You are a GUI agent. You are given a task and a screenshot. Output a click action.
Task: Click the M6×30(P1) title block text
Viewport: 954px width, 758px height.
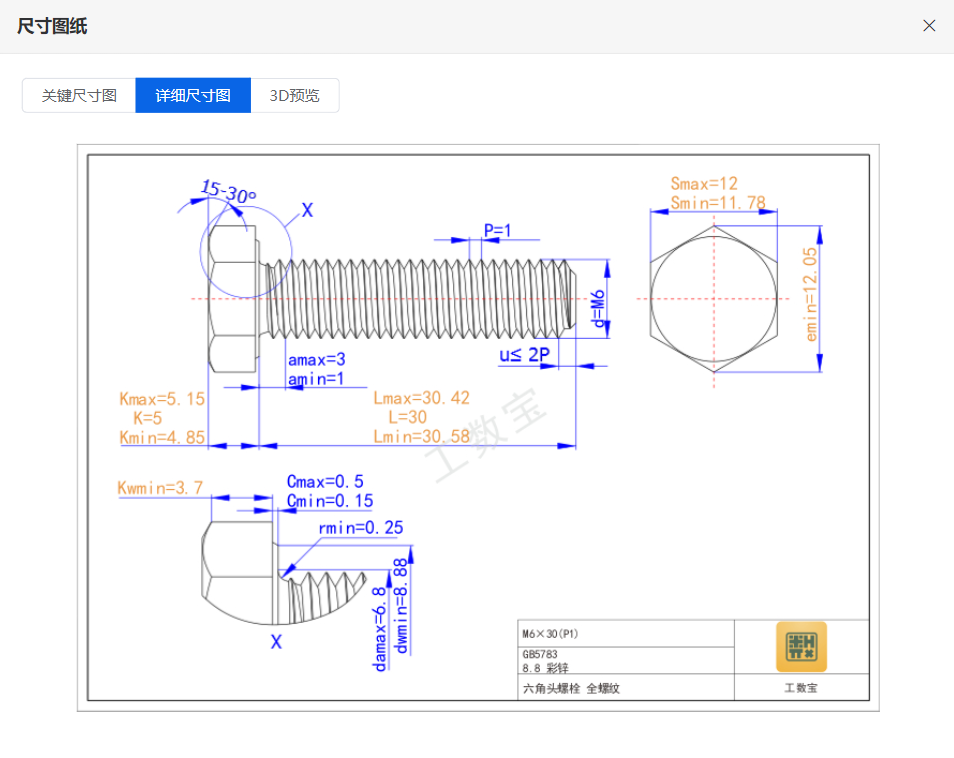(x=550, y=634)
